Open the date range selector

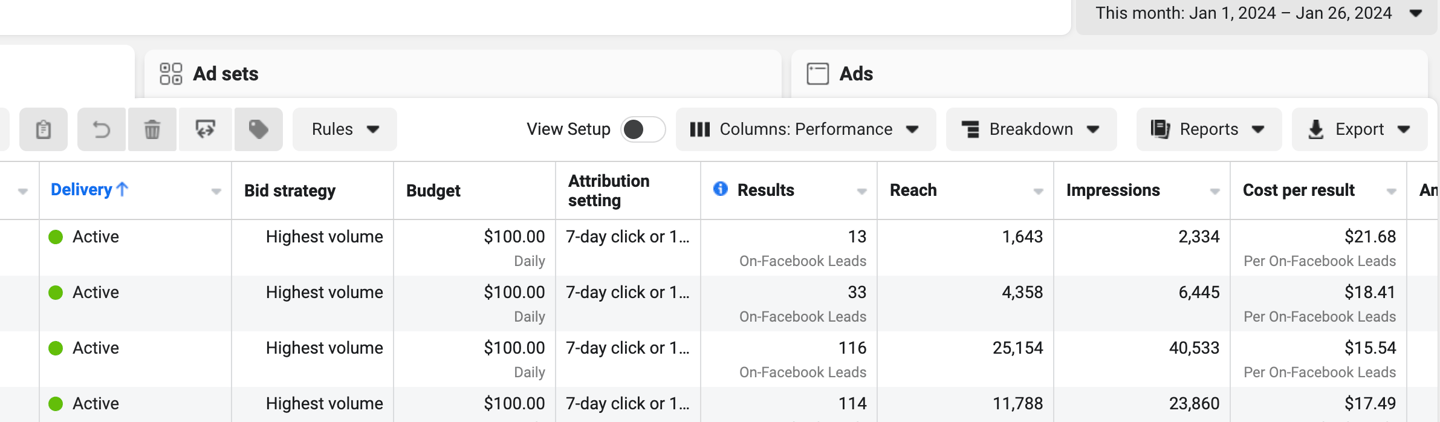click(x=1257, y=14)
